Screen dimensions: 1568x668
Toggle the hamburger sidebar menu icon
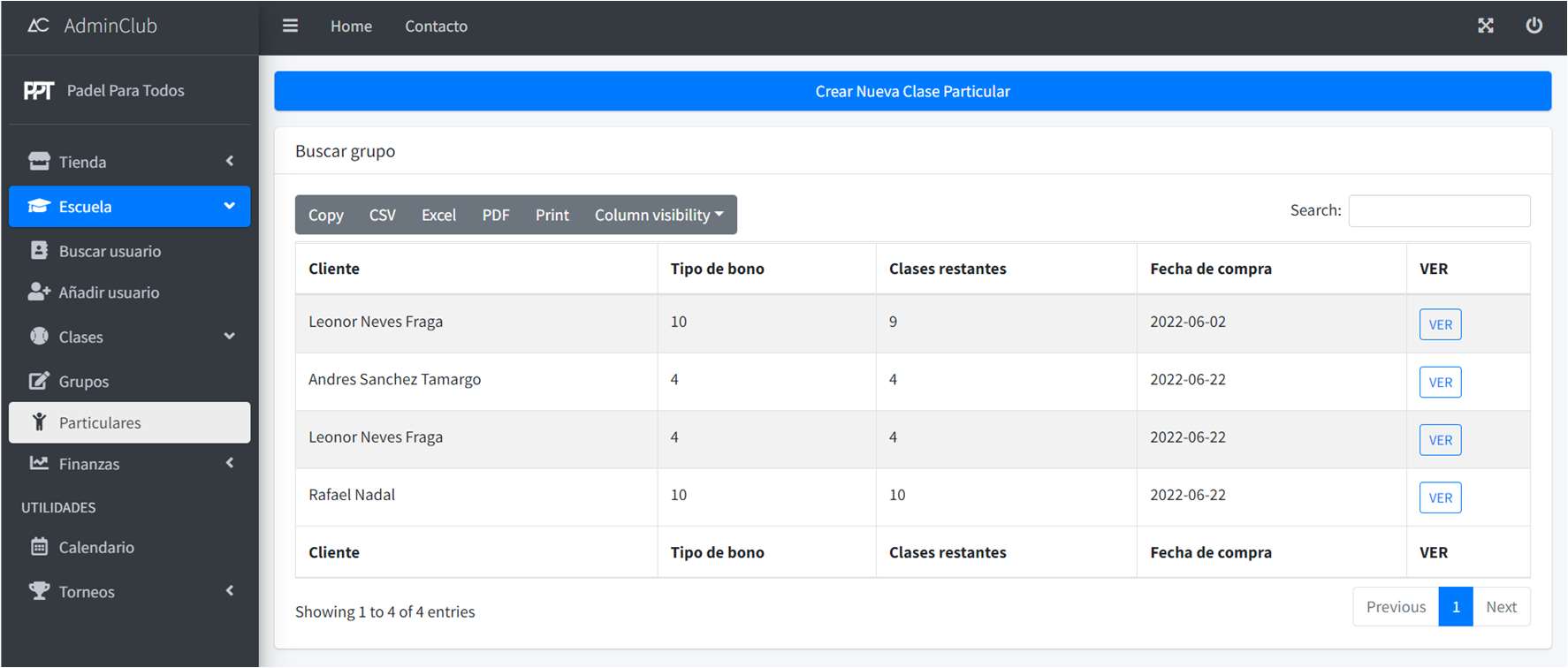[290, 26]
